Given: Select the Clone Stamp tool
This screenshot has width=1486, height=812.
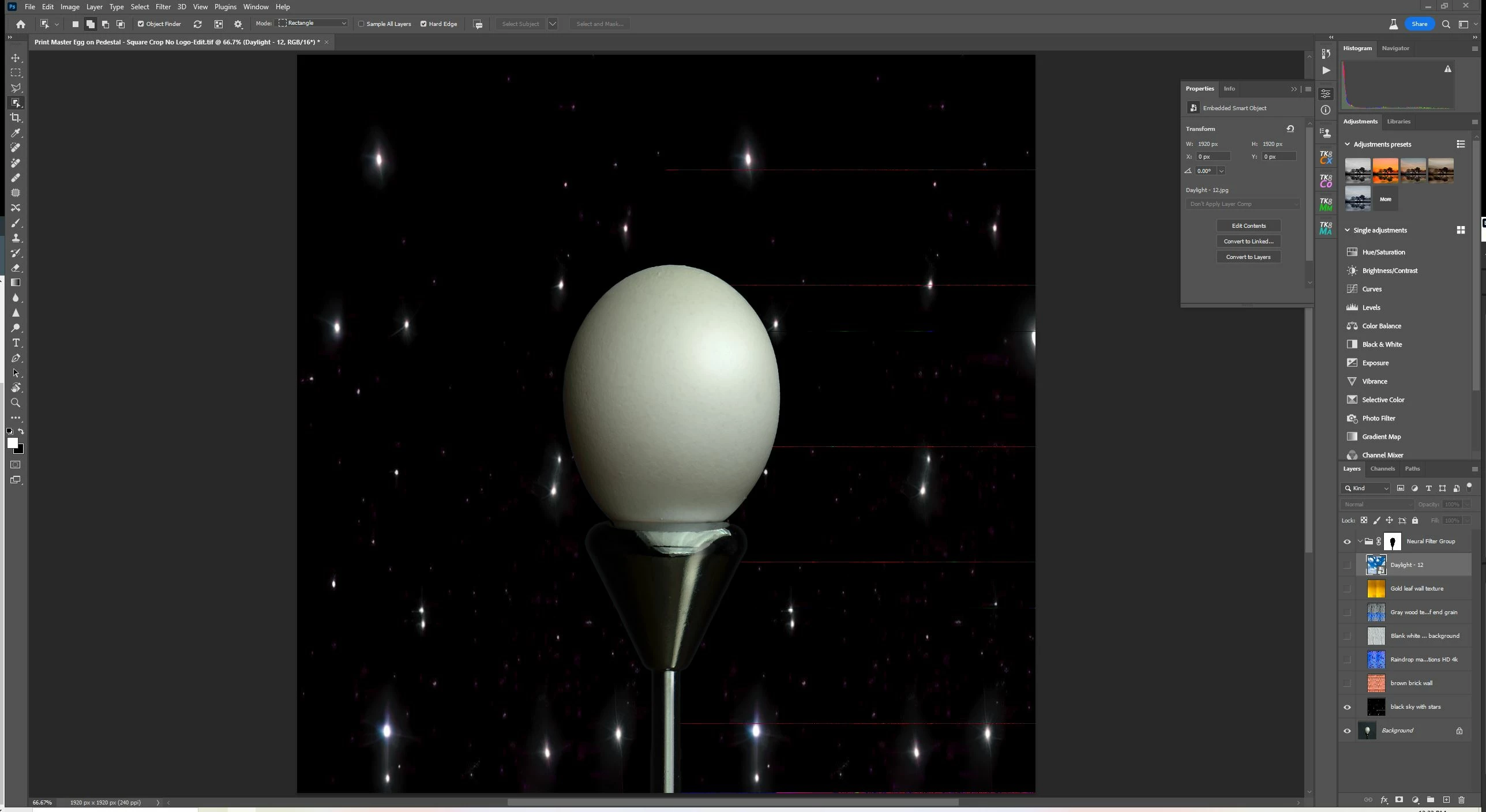Looking at the screenshot, I should pyautogui.click(x=16, y=238).
